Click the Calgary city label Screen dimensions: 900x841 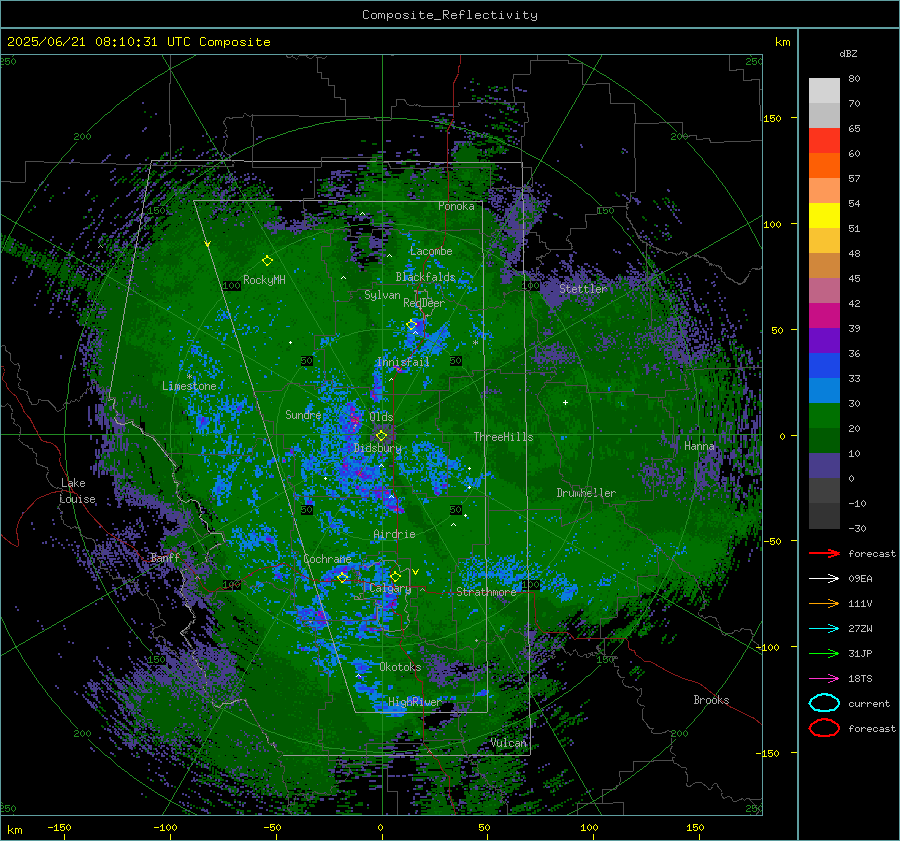pos(390,588)
